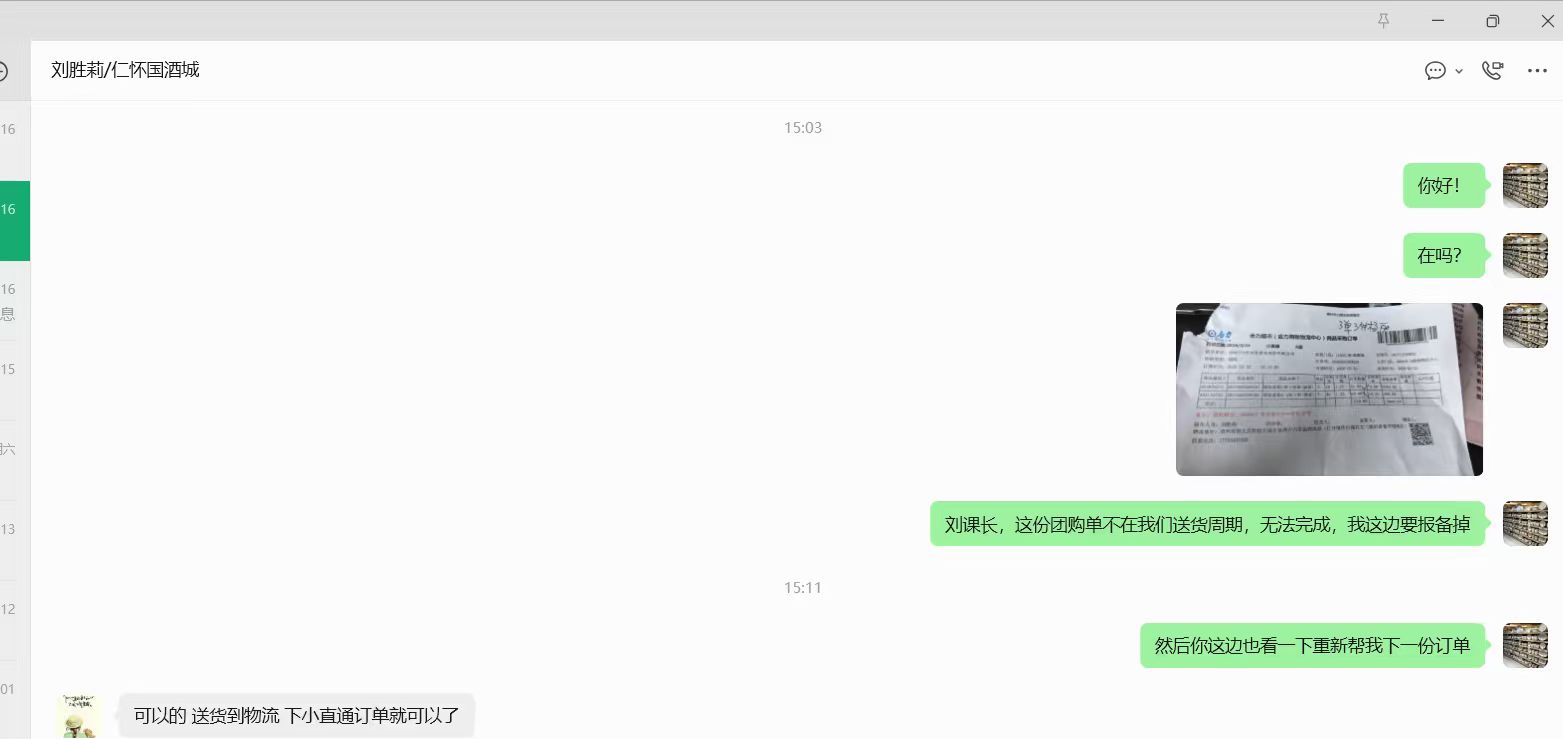Viewport: 1563px width, 739px height.
Task: Click the 可以的 送货到物流 reply bubble
Action: click(x=296, y=716)
